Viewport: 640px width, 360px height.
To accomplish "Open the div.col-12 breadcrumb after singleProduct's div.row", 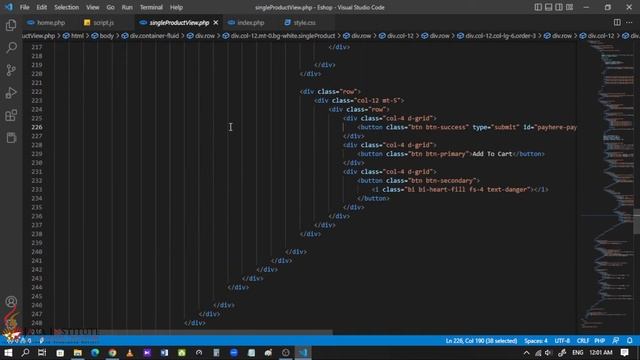I will (396, 36).
